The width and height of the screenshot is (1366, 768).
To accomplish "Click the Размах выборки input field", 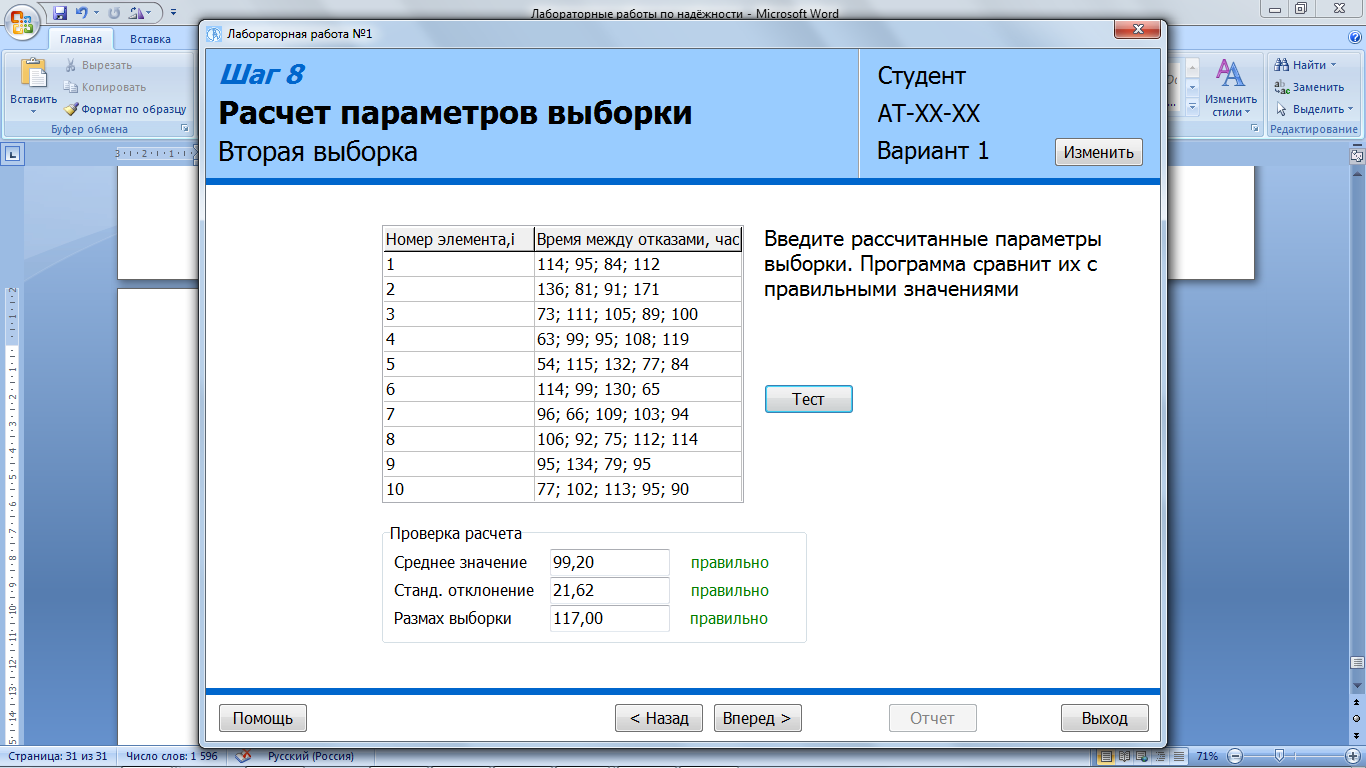I will pos(609,618).
